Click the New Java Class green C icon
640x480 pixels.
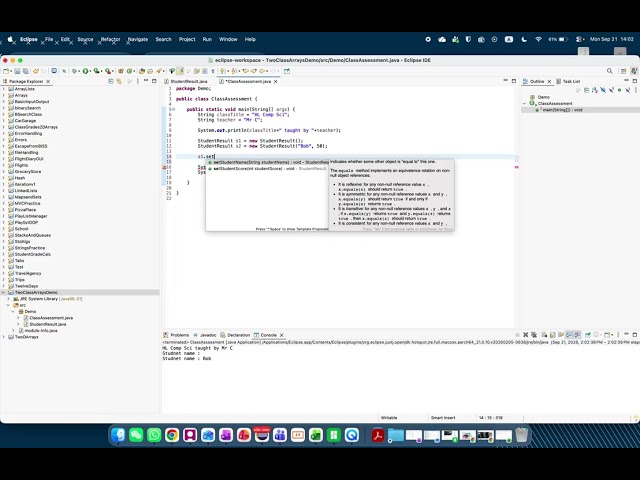pyautogui.click(x=129, y=71)
